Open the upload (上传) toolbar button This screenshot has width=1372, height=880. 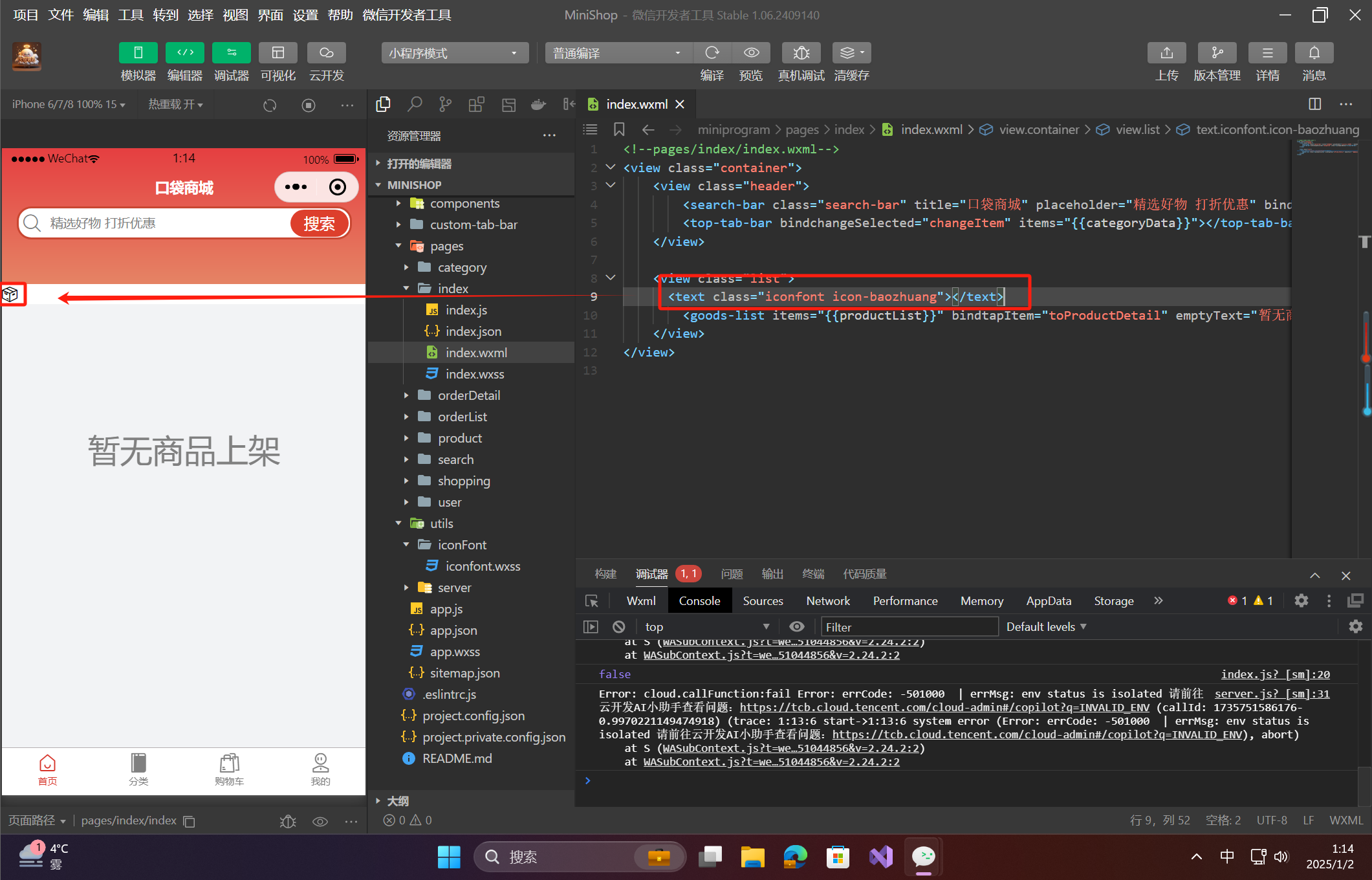point(1166,53)
